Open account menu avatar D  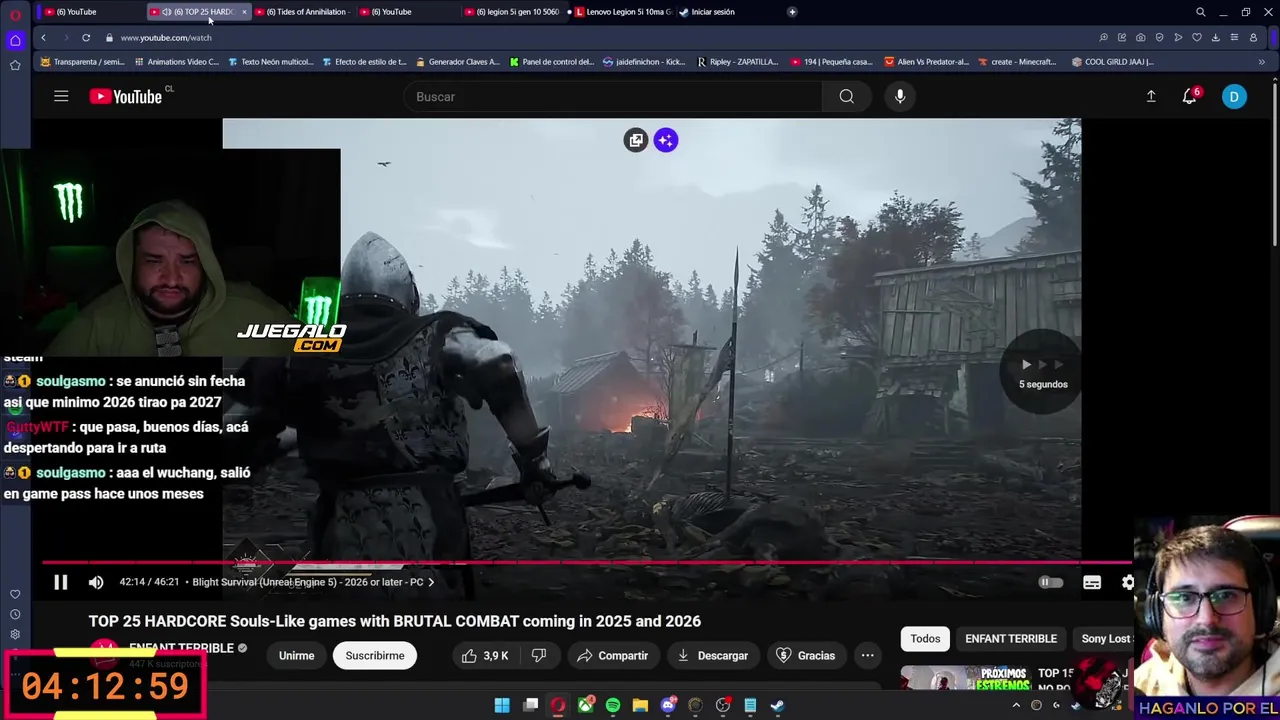[1234, 96]
